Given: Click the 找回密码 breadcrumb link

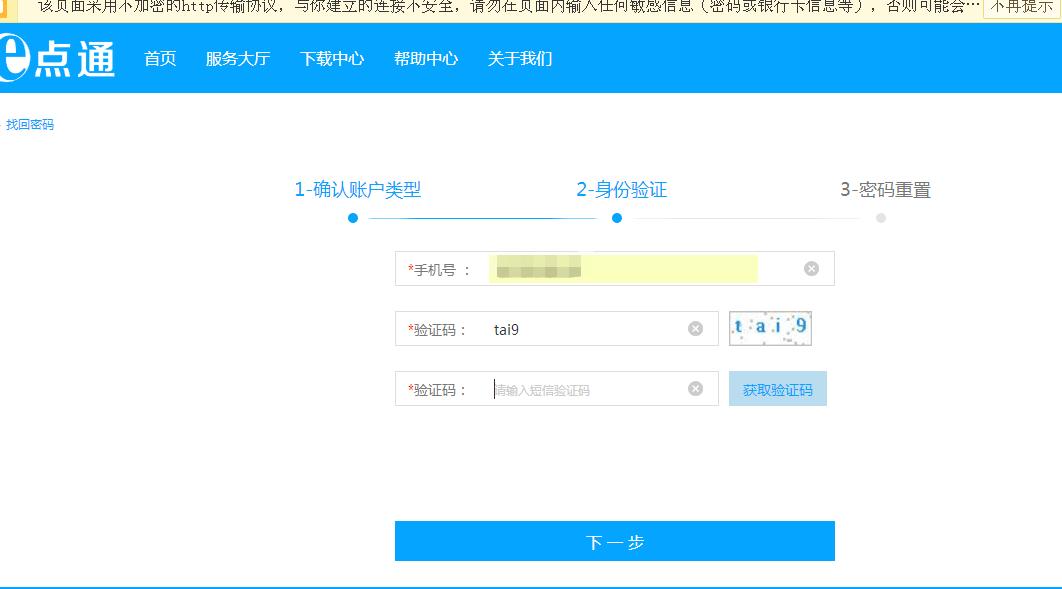Looking at the screenshot, I should click(x=29, y=124).
